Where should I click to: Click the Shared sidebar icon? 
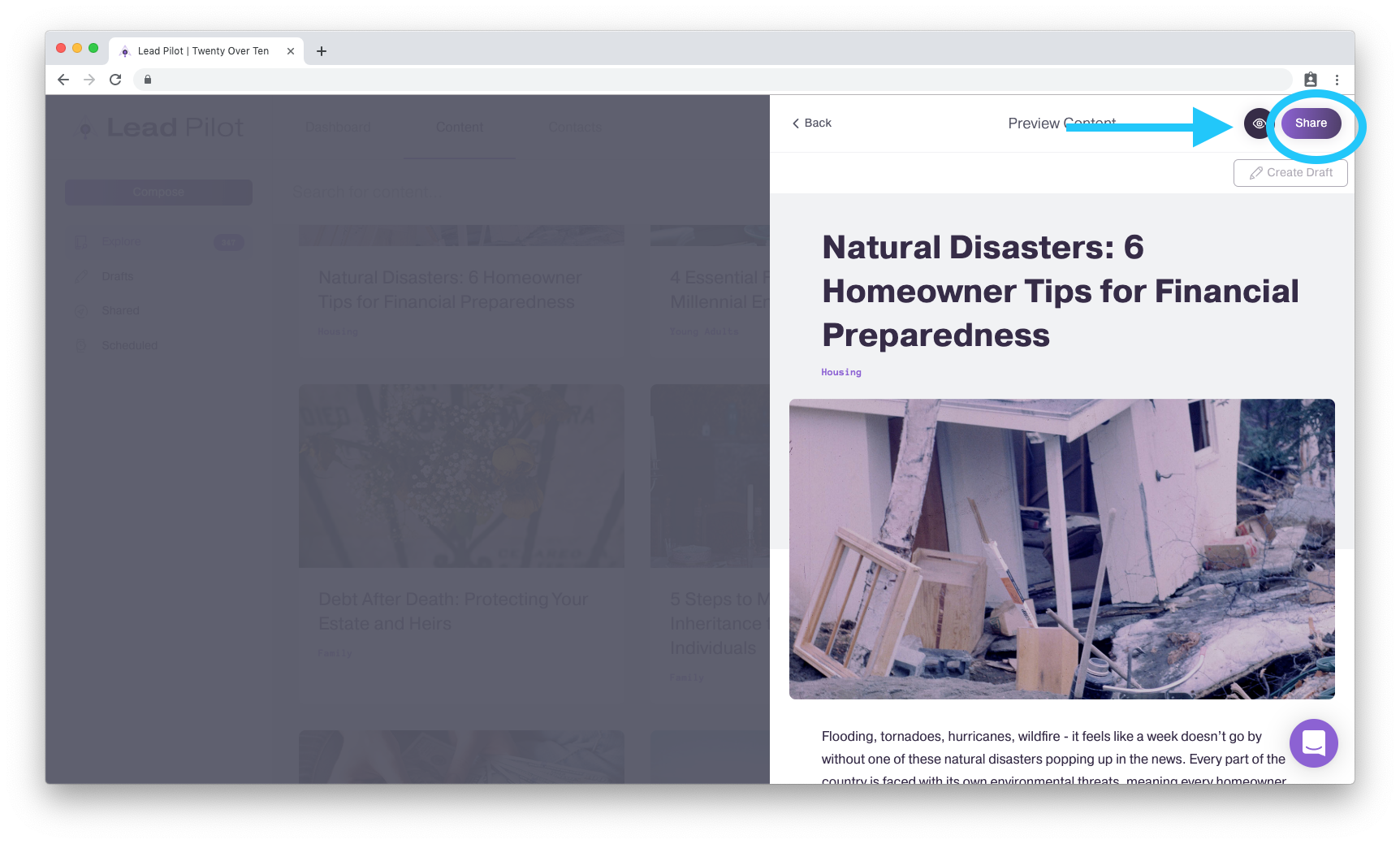tap(81, 311)
